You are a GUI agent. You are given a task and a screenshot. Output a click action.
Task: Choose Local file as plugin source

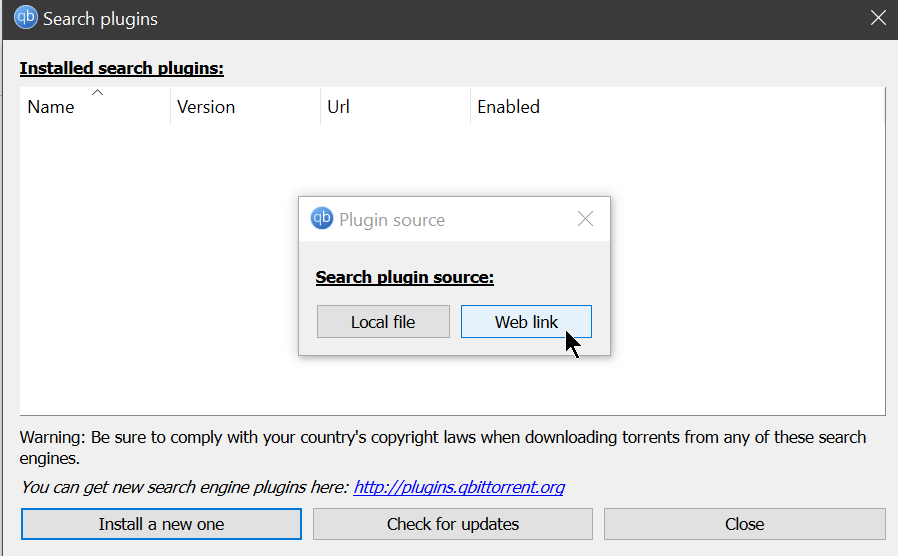tap(383, 322)
